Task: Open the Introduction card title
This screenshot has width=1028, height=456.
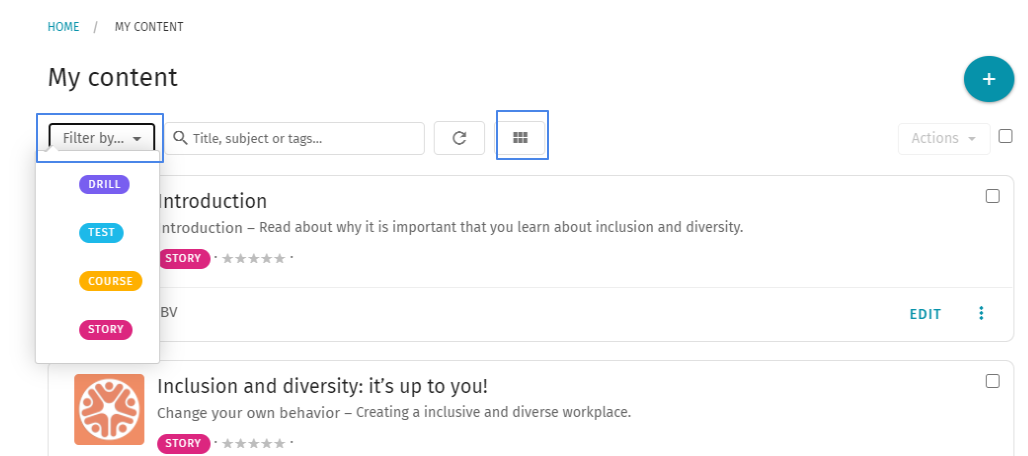Action: tap(212, 201)
